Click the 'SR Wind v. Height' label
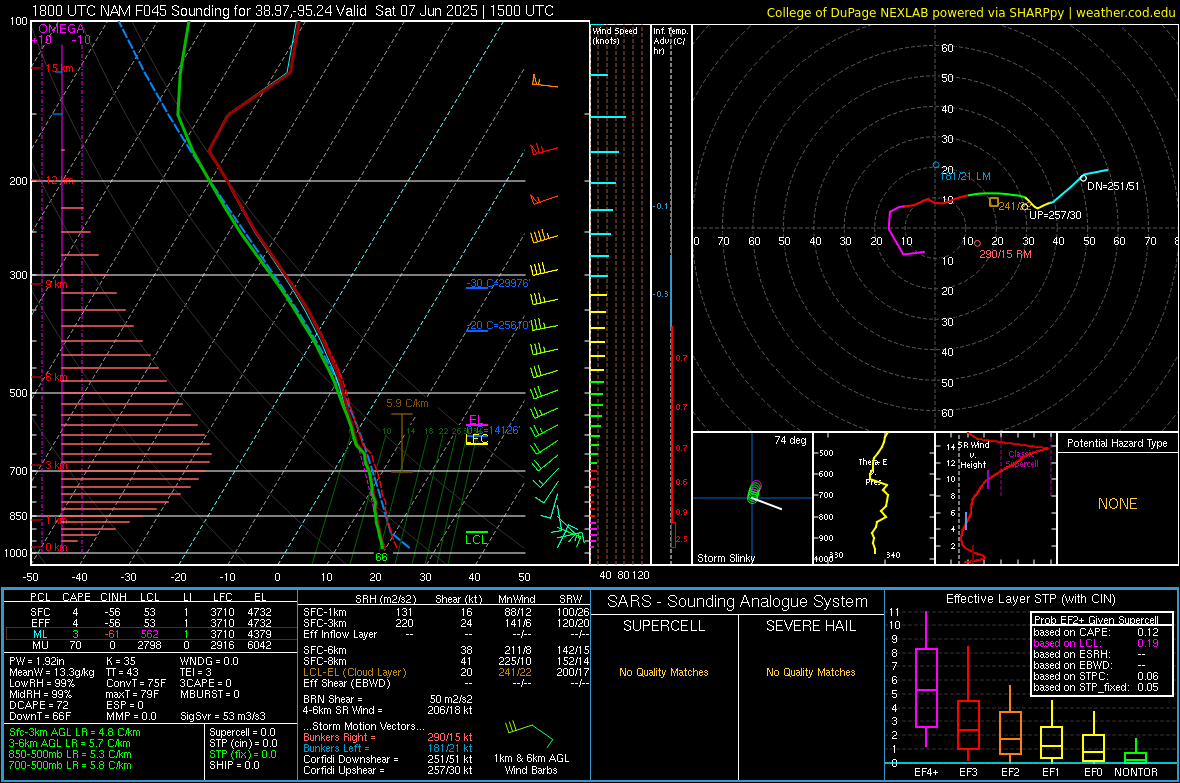Image resolution: width=1180 pixels, height=783 pixels. click(973, 455)
